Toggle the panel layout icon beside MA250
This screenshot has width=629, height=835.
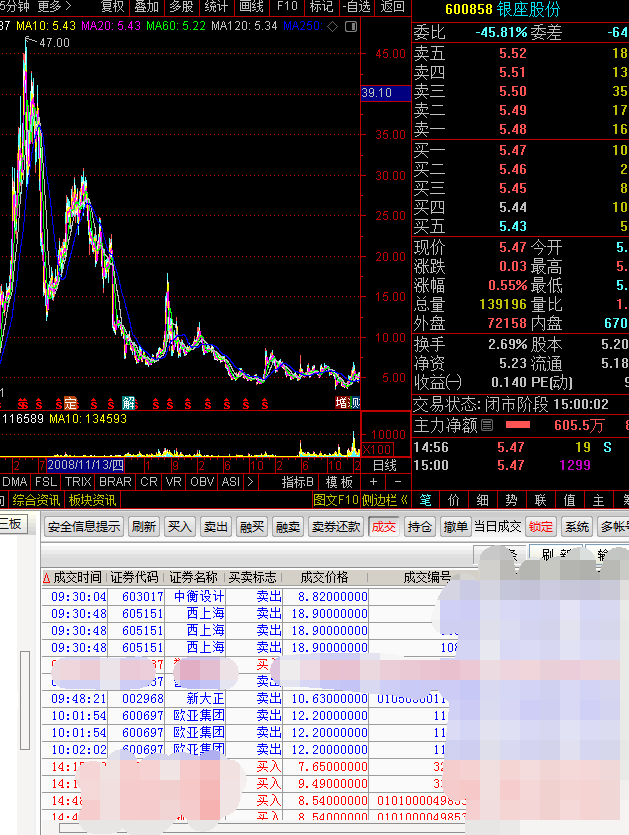[351, 26]
